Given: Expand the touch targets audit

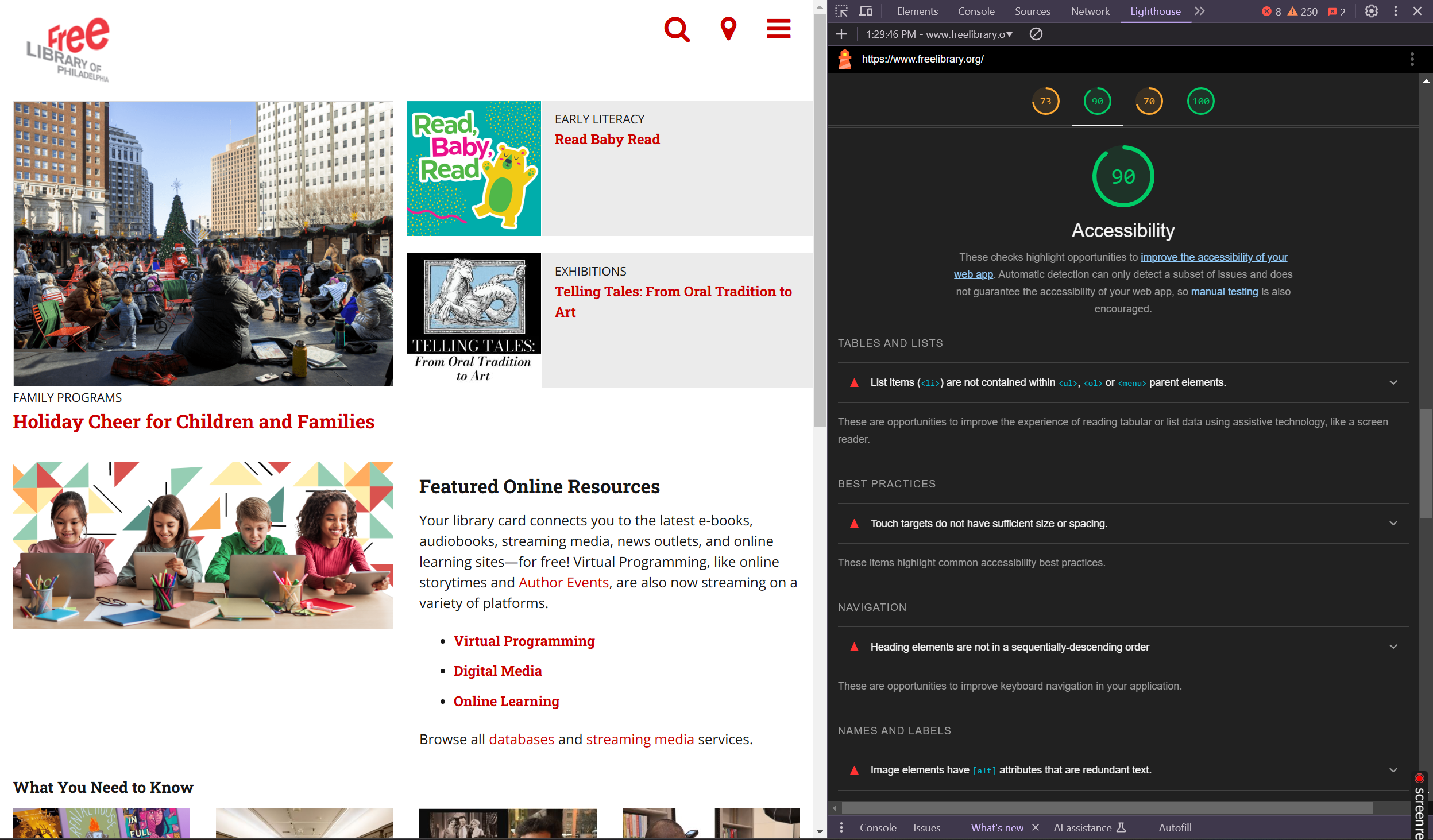Looking at the screenshot, I should (1123, 523).
